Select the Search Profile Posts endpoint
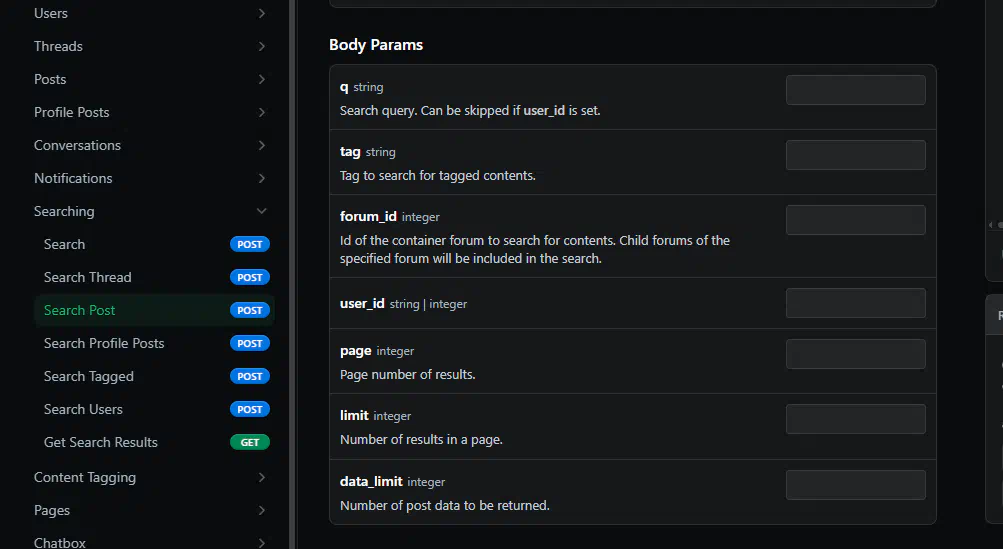This screenshot has width=1003, height=549. coord(104,343)
